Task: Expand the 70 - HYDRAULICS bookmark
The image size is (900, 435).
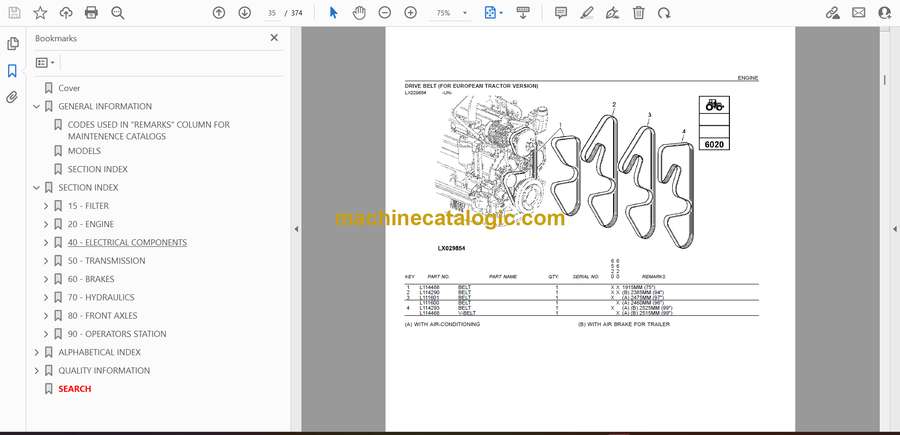Action: click(46, 297)
